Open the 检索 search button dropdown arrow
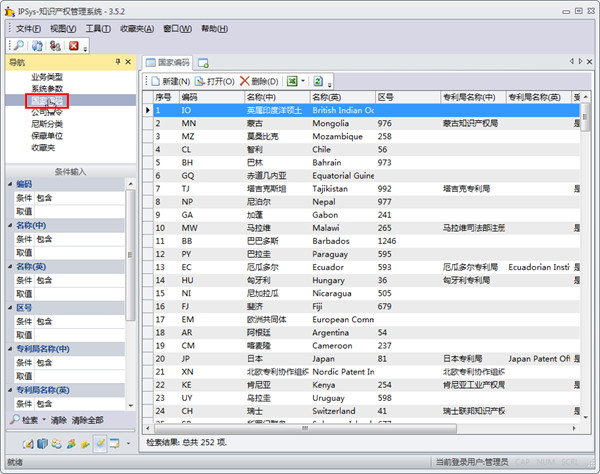This screenshot has height=474, width=600. pyautogui.click(x=44, y=420)
